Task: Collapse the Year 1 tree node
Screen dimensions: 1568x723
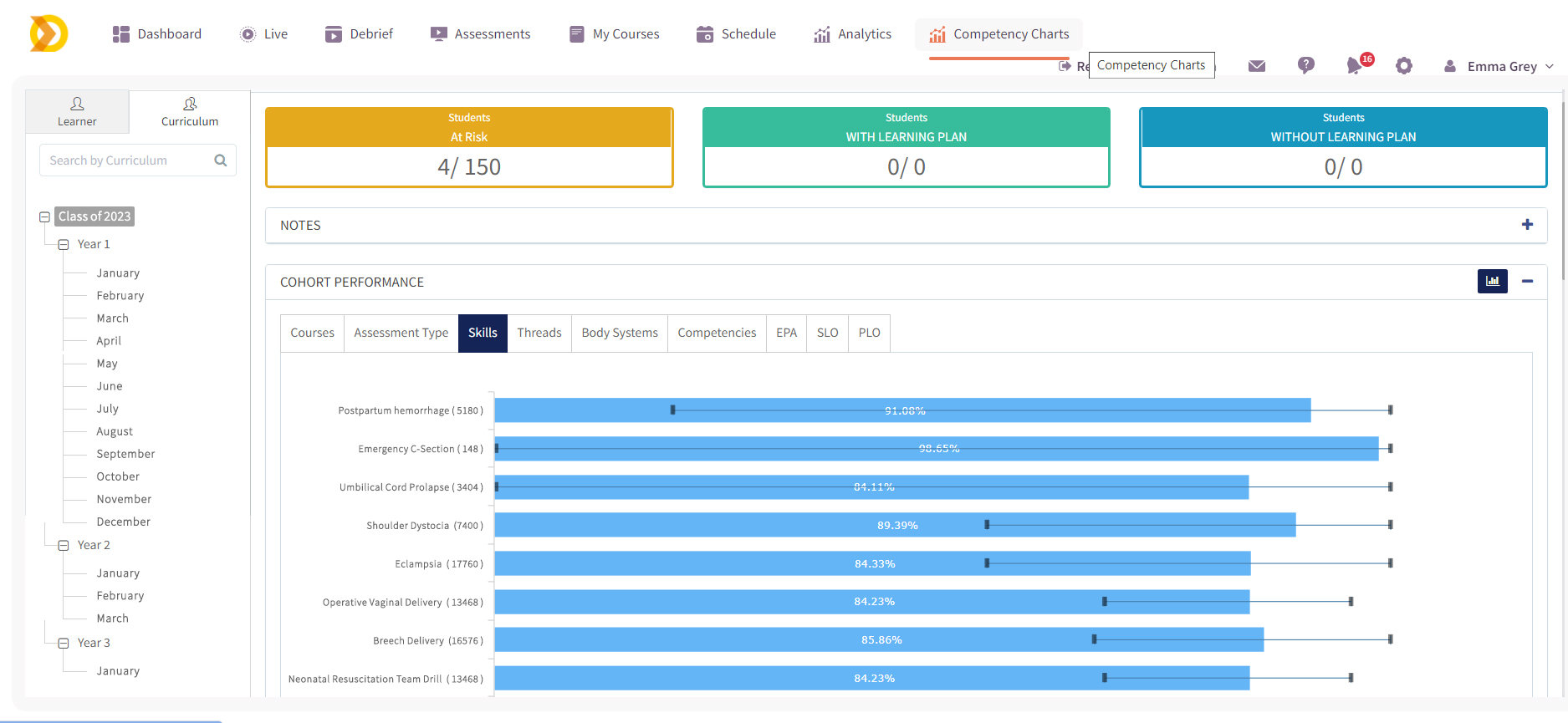Action: click(64, 245)
